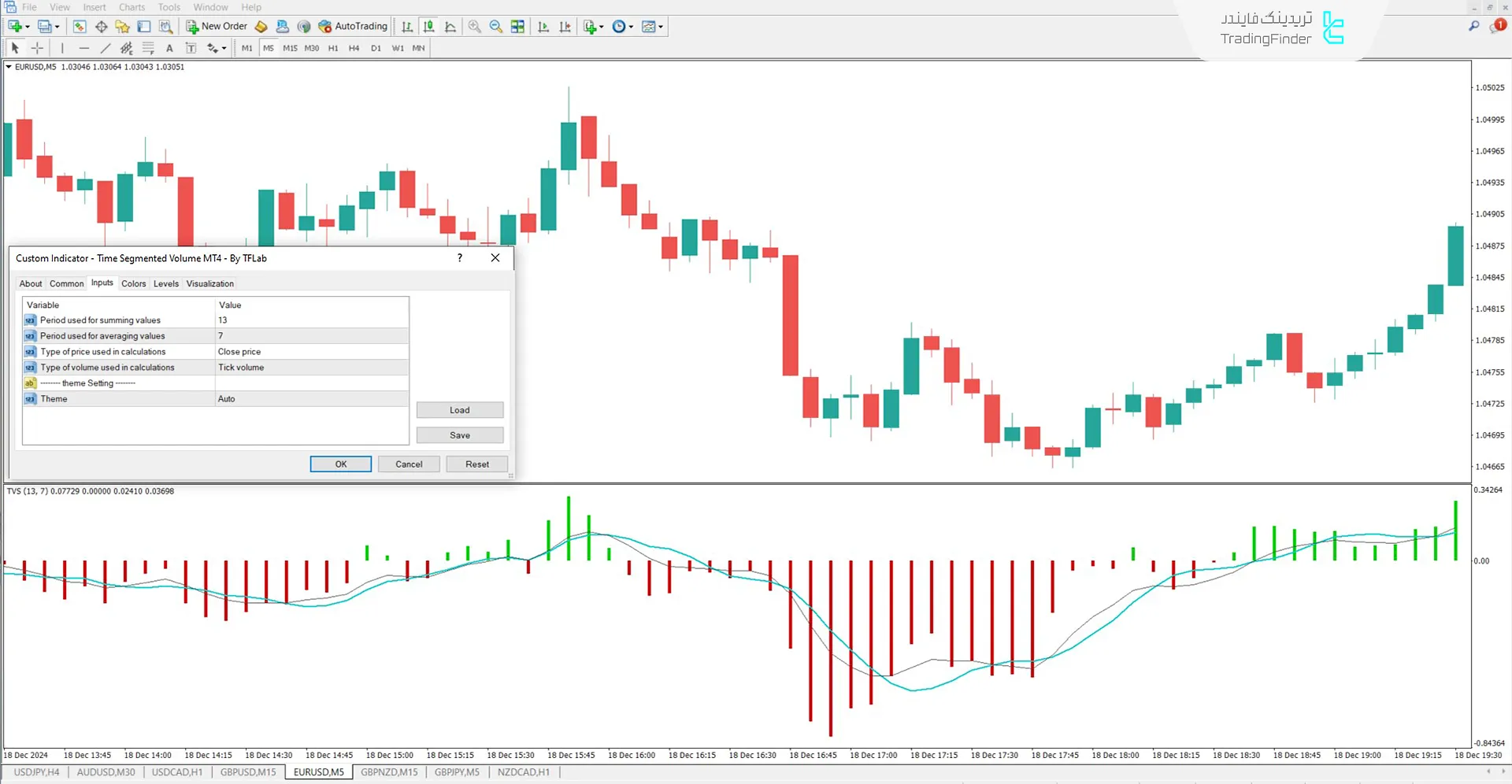The width and height of the screenshot is (1512, 784).
Task: Select the Draw horizontal line tool
Action: click(84, 48)
